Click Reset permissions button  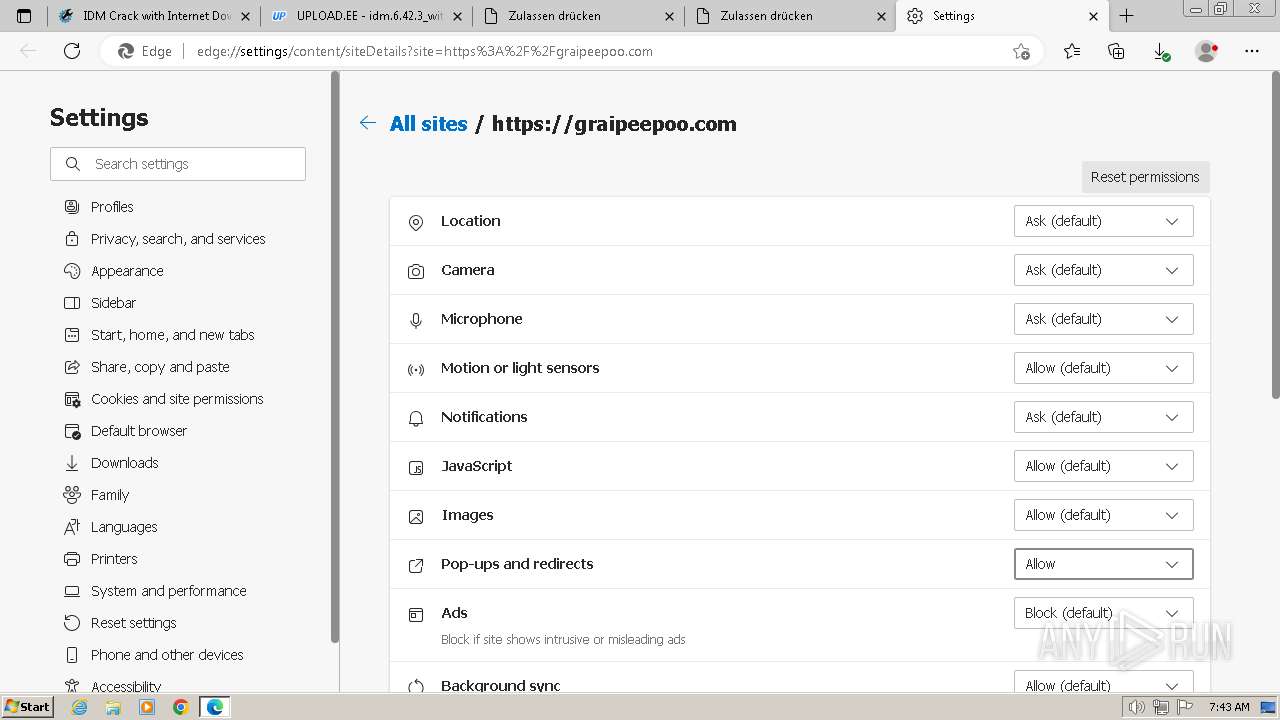click(x=1145, y=177)
